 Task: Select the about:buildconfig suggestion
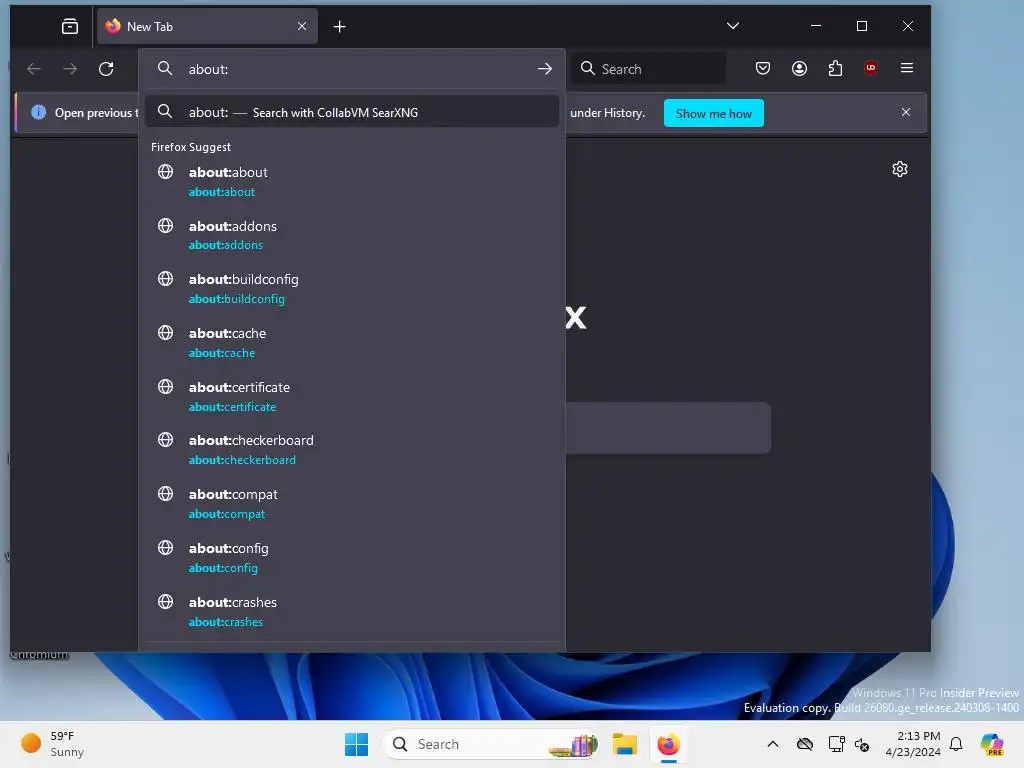(x=353, y=289)
